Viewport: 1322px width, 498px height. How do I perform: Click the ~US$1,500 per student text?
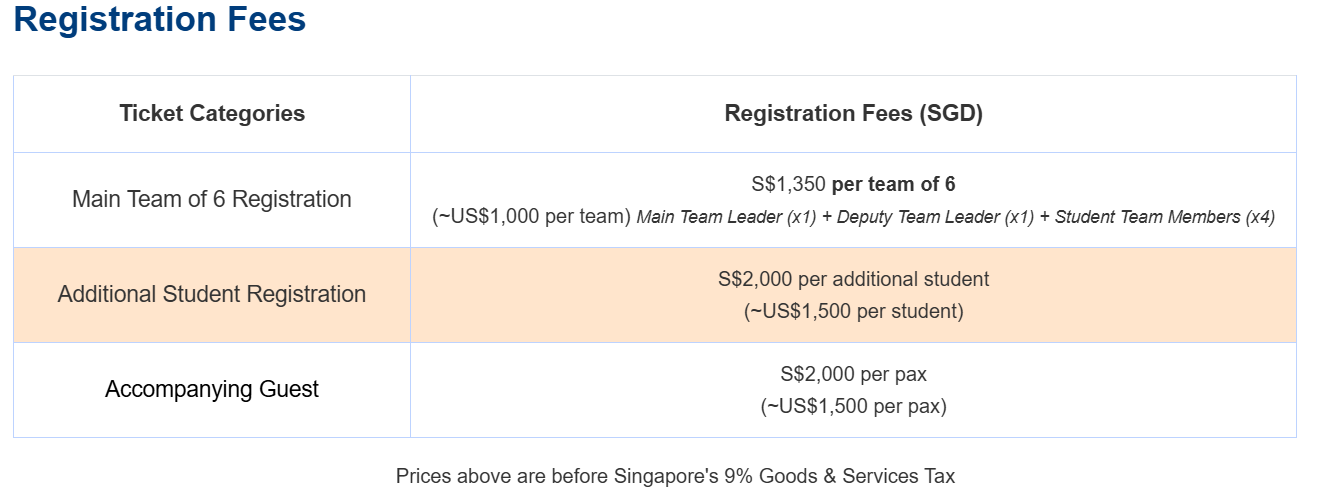pos(853,311)
